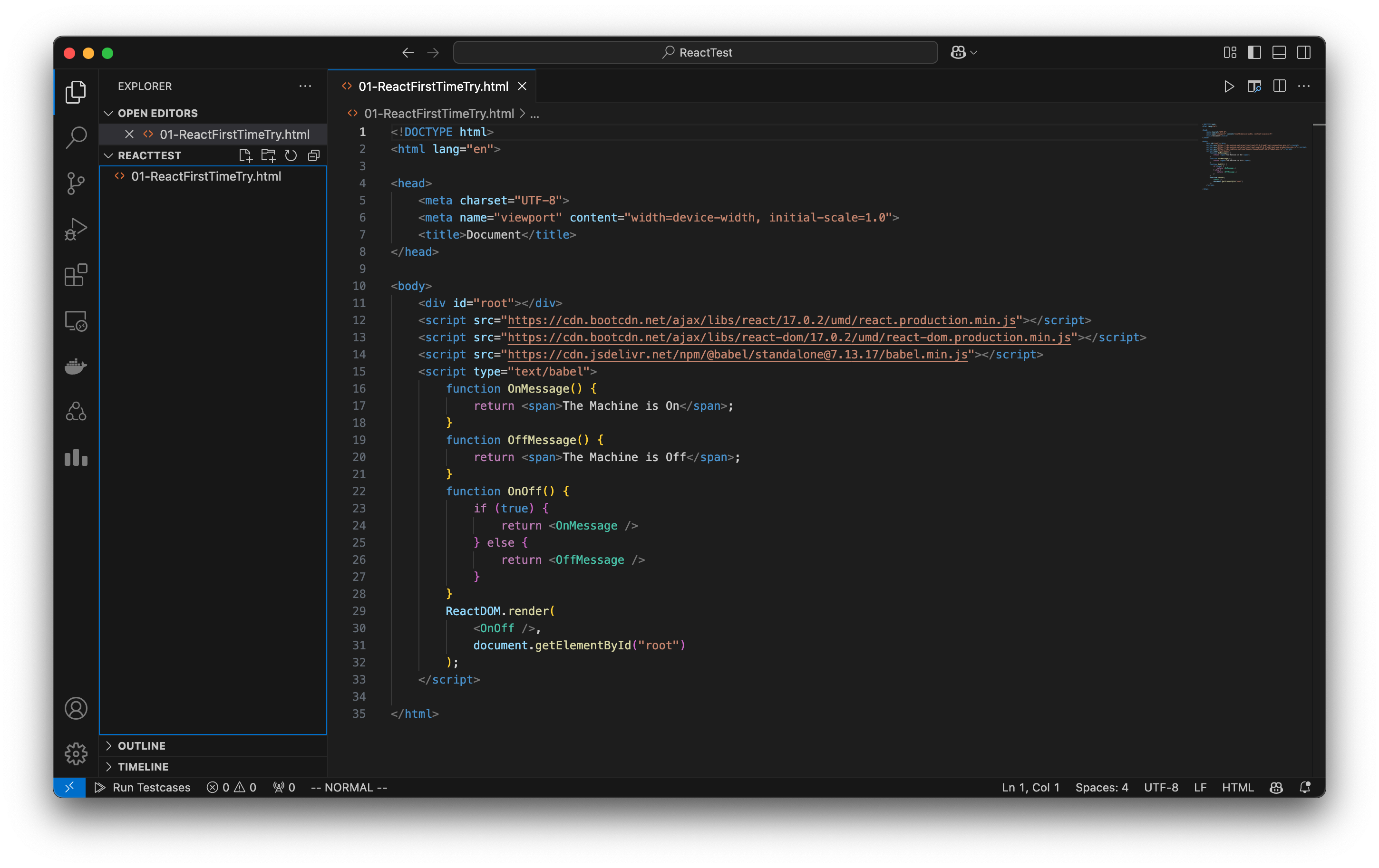Toggle the primary sidebar
The image size is (1379, 868).
pos(1253,52)
